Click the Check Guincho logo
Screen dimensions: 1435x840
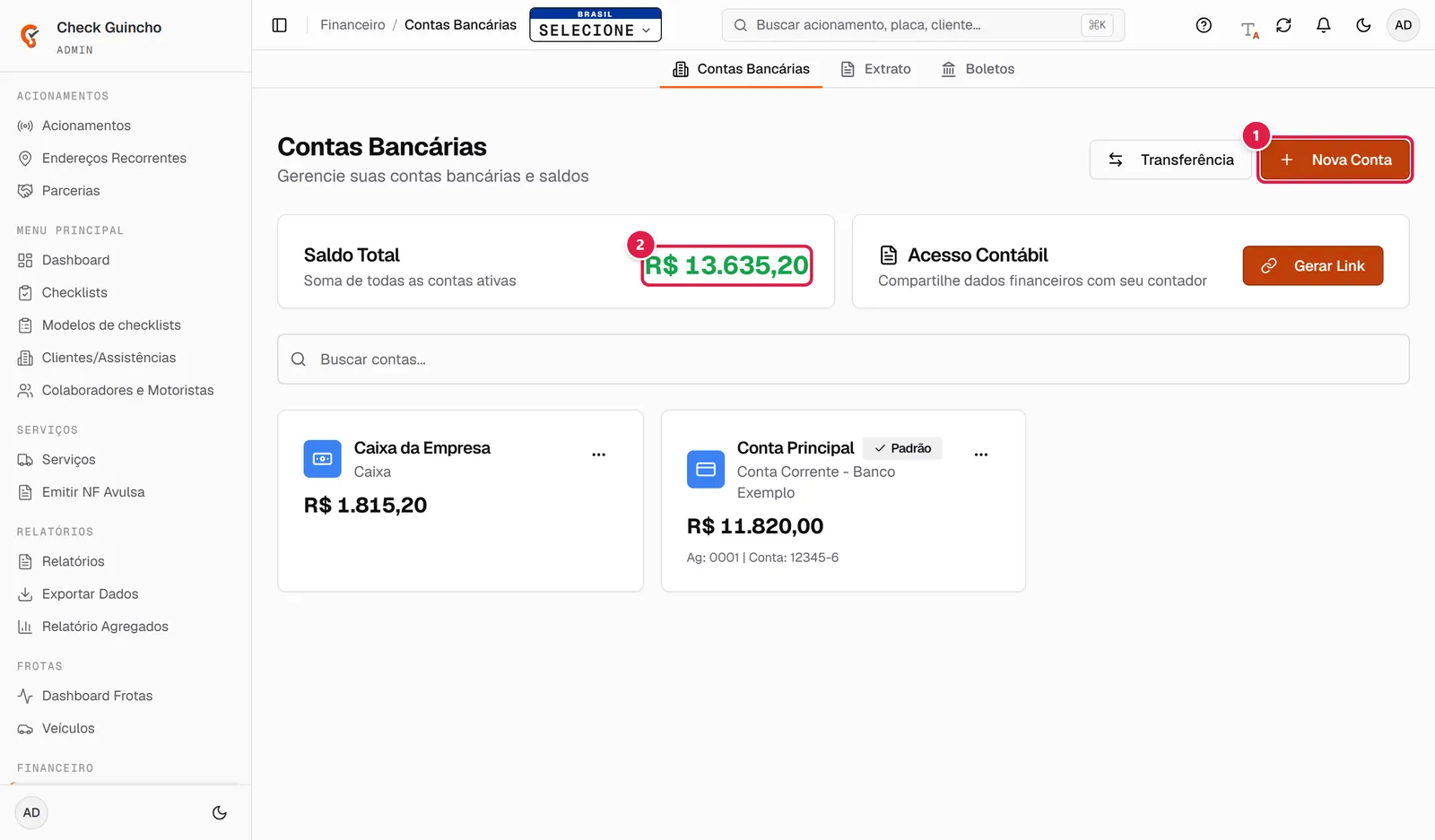(30, 36)
